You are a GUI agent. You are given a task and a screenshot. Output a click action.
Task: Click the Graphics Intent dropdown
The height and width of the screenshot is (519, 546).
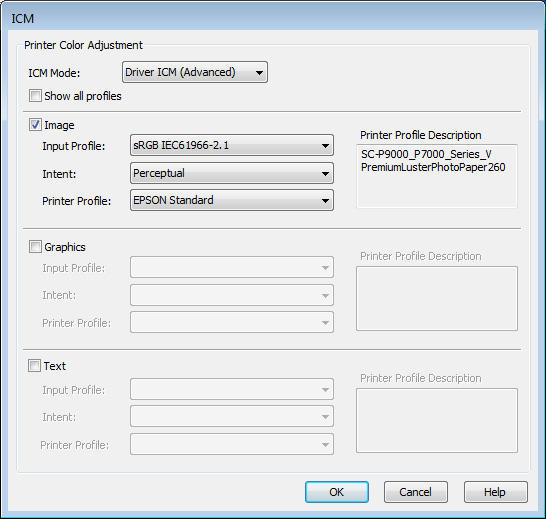click(x=232, y=295)
